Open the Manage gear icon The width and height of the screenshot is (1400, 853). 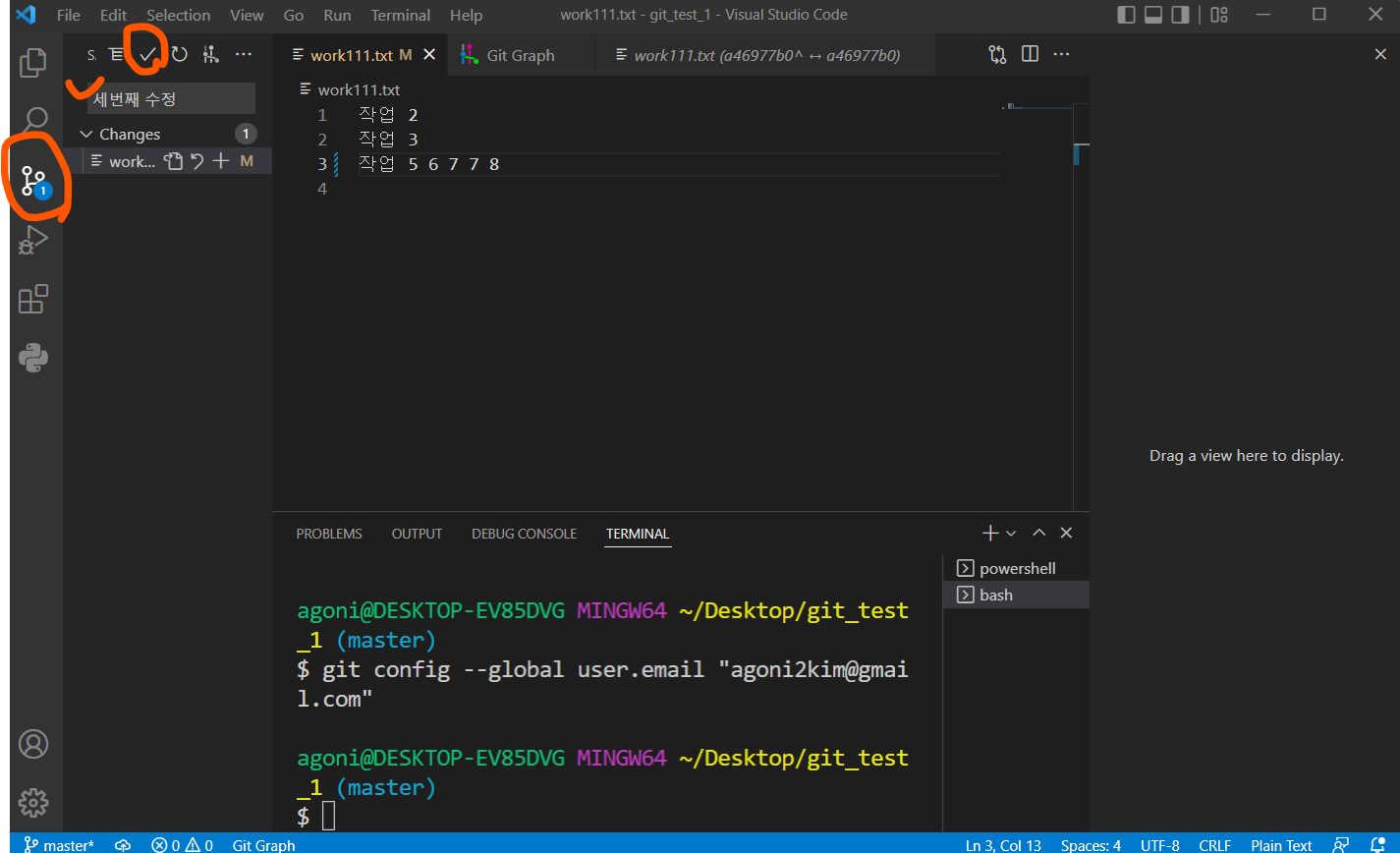33,803
